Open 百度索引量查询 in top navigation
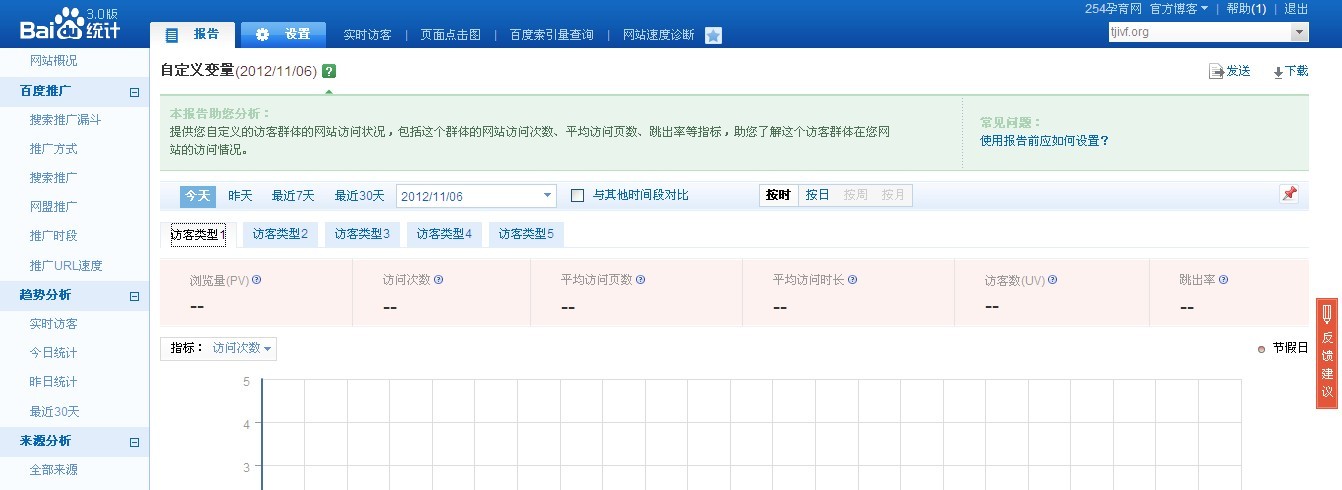The width and height of the screenshot is (1342, 490). pyautogui.click(x=551, y=34)
